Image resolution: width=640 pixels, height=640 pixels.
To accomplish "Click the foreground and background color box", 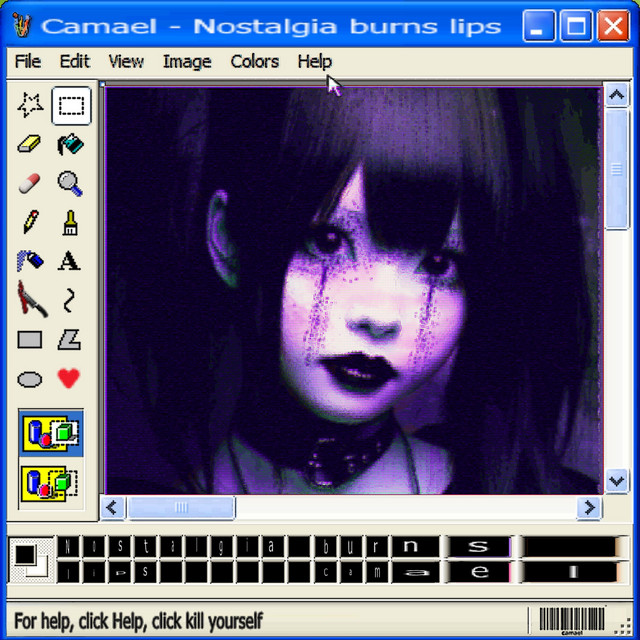I will [x=28, y=560].
